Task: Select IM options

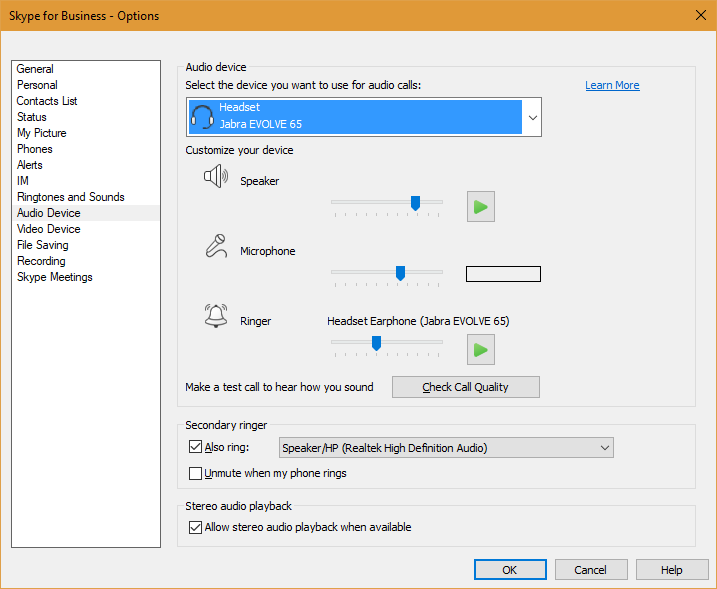Action: (86, 181)
